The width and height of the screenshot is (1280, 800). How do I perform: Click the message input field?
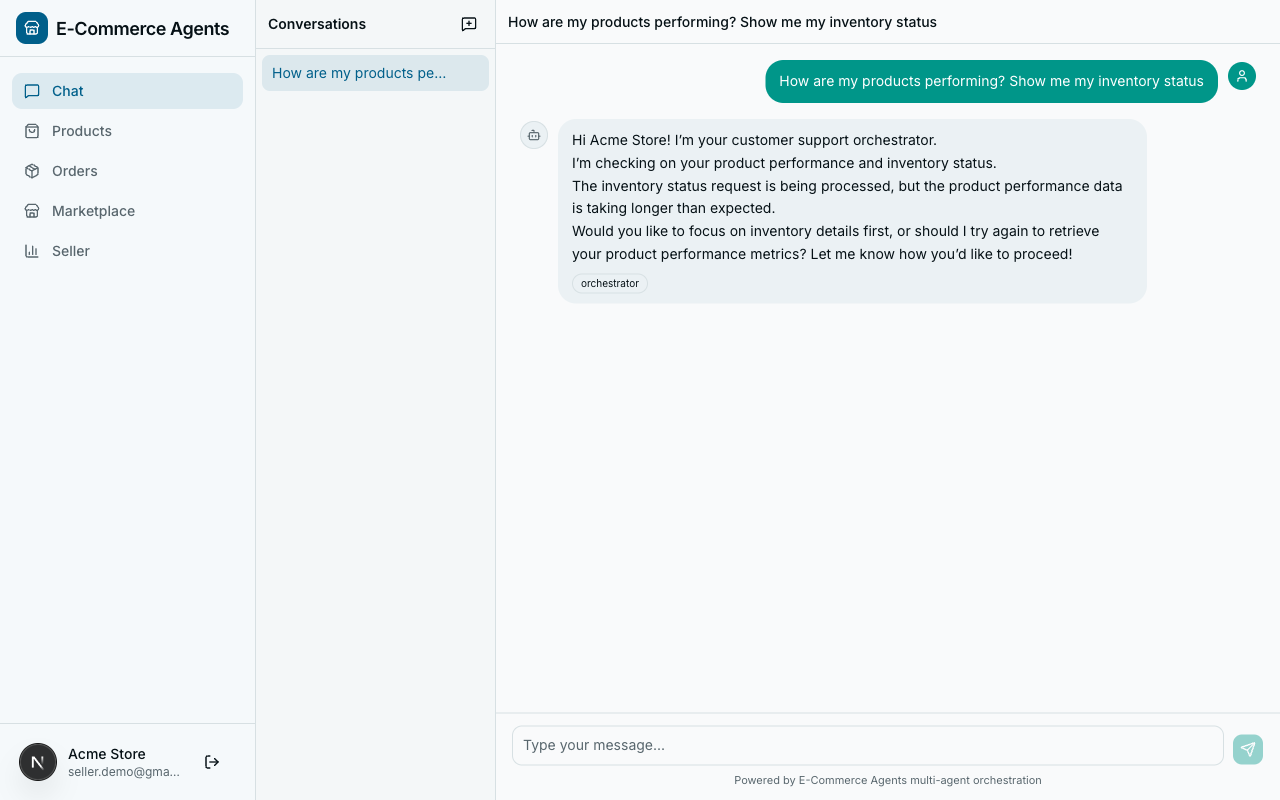tap(867, 745)
